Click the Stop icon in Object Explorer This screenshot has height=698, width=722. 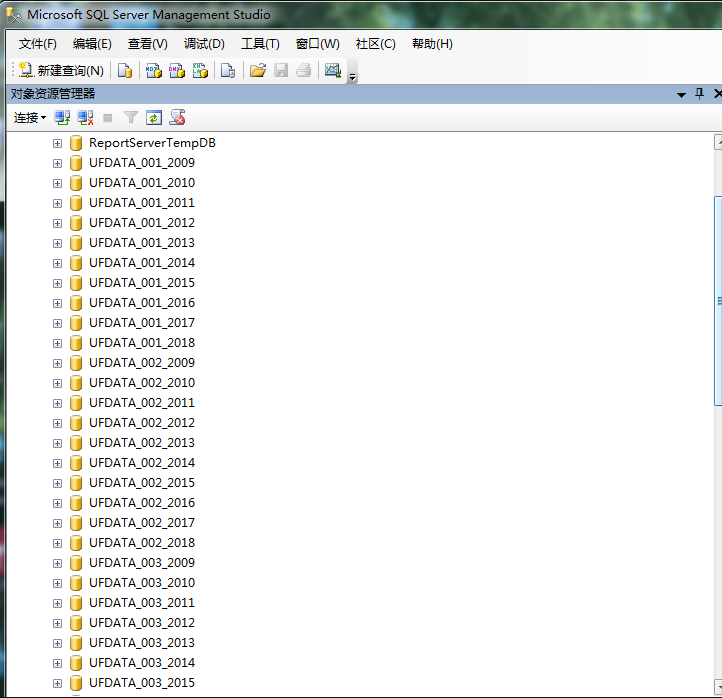click(x=108, y=118)
